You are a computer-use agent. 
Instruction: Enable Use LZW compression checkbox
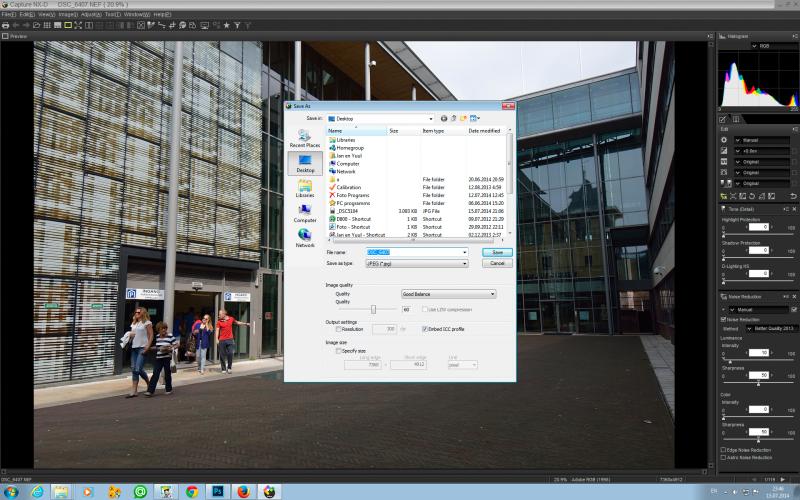424,310
